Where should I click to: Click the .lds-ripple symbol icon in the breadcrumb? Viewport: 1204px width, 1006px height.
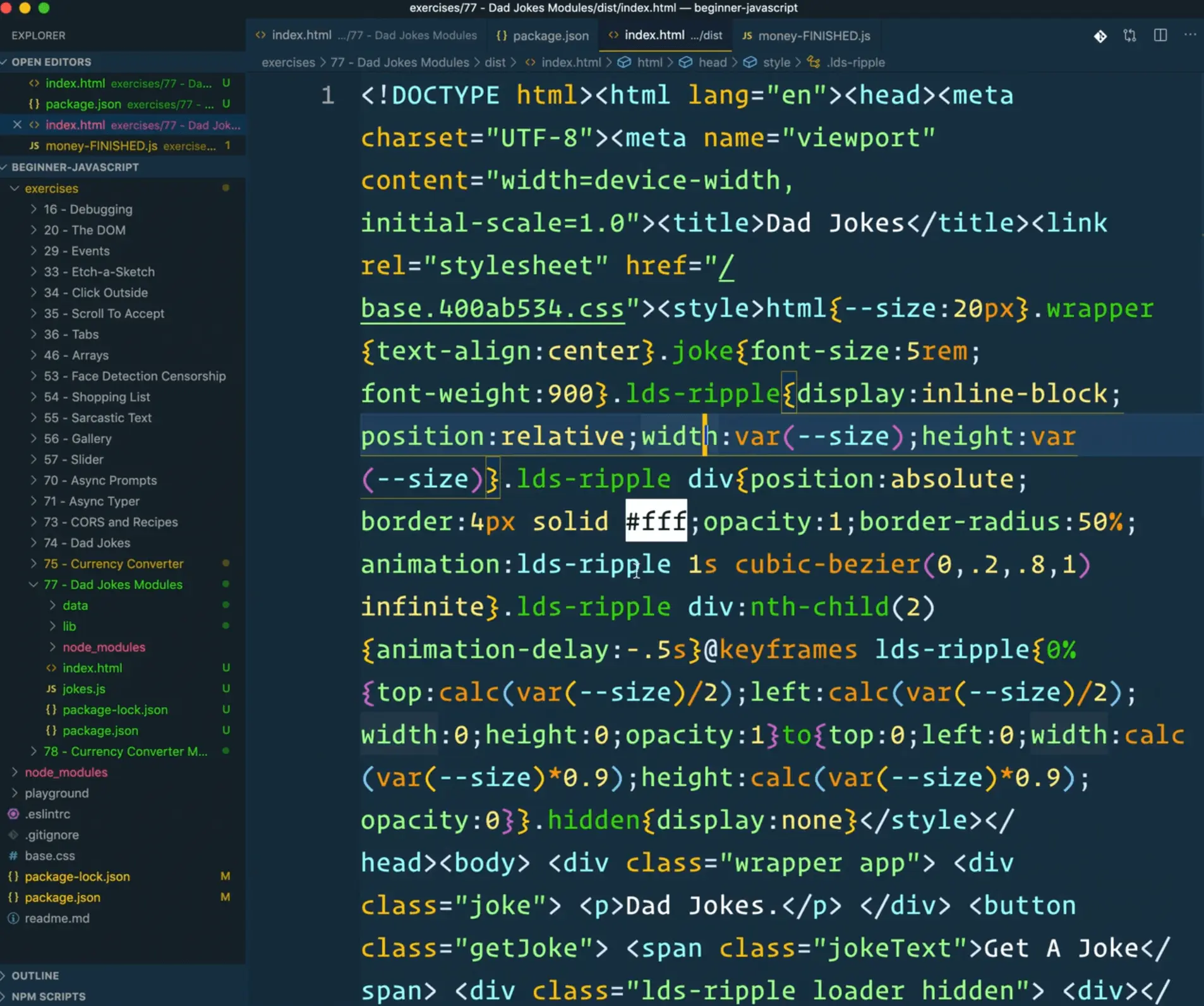pyautogui.click(x=814, y=62)
